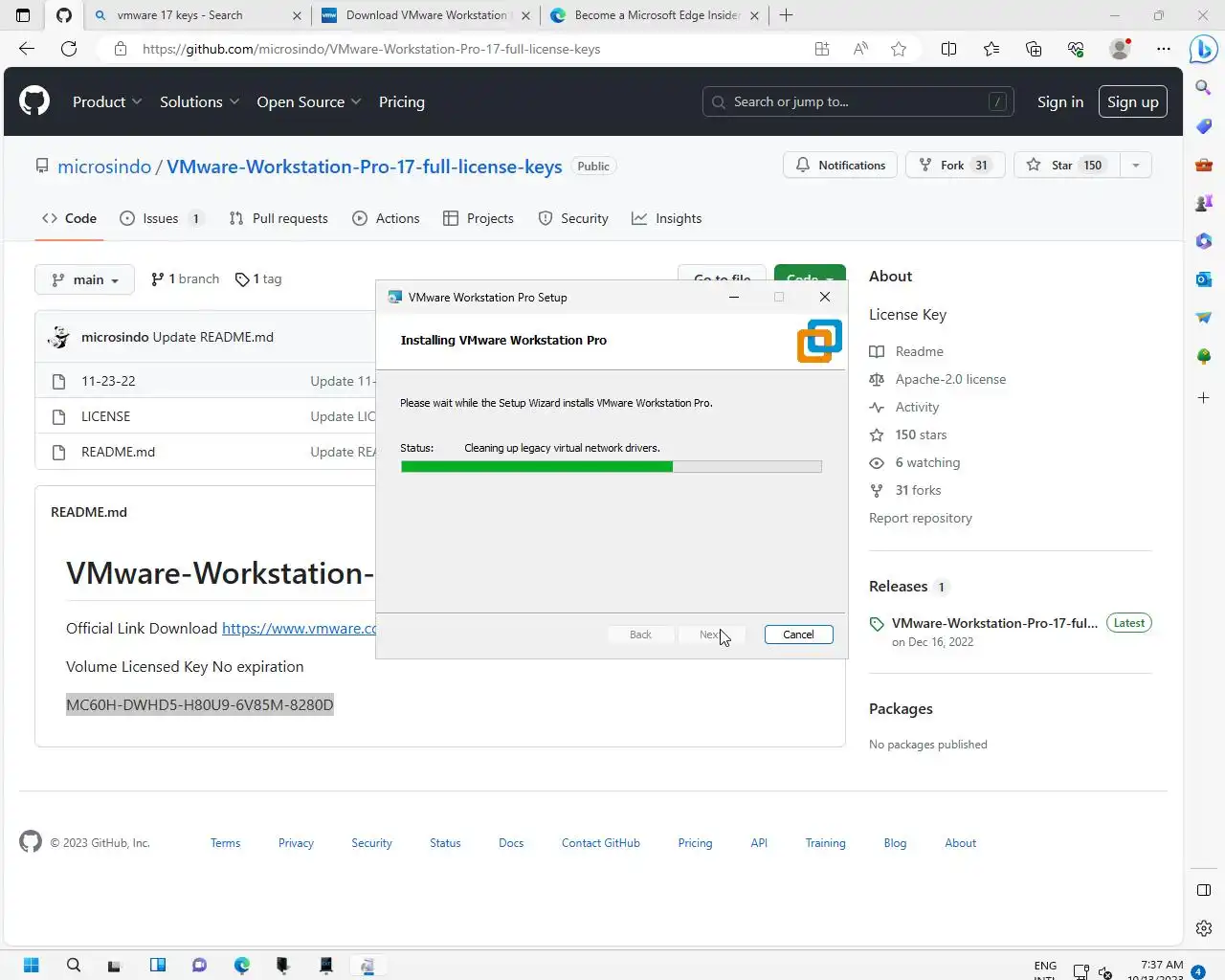Open Microsoft Edge from the taskbar
The image size is (1225, 980).
pyautogui.click(x=242, y=965)
